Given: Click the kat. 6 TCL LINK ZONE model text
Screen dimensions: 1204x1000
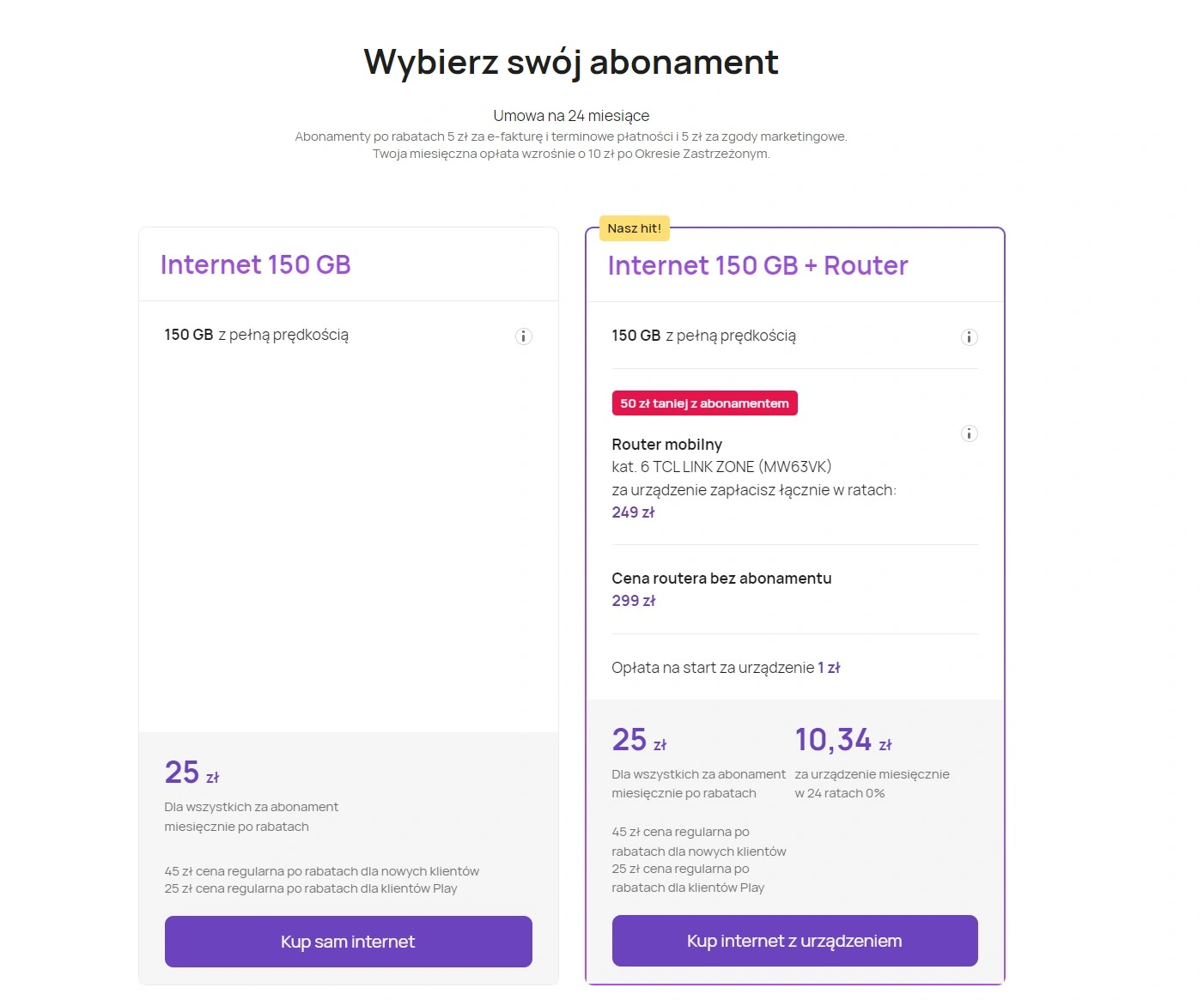Looking at the screenshot, I should (x=721, y=467).
